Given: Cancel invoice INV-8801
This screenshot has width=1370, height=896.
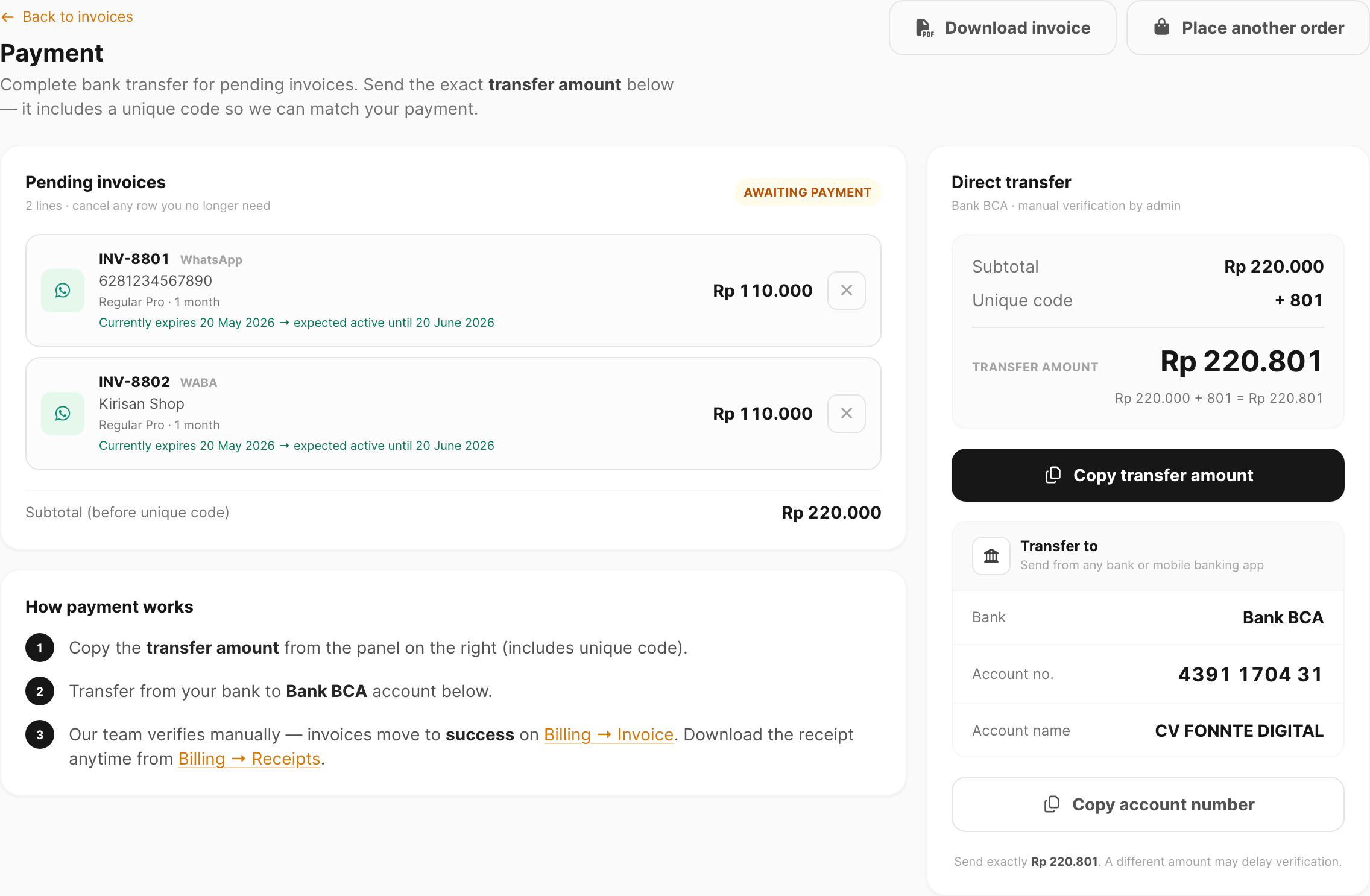Looking at the screenshot, I should click(x=847, y=291).
